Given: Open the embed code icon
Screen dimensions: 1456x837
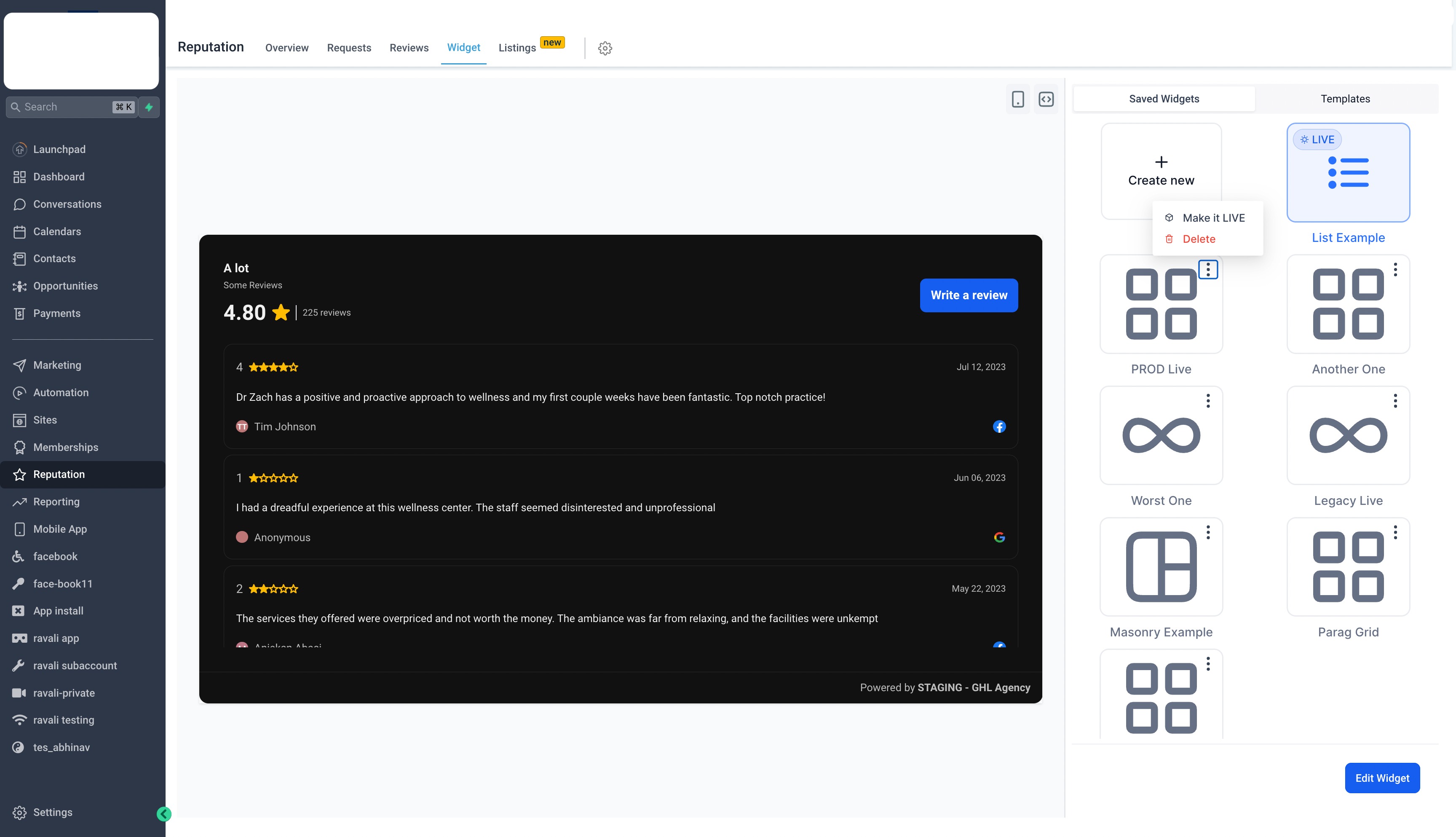Looking at the screenshot, I should (1046, 99).
